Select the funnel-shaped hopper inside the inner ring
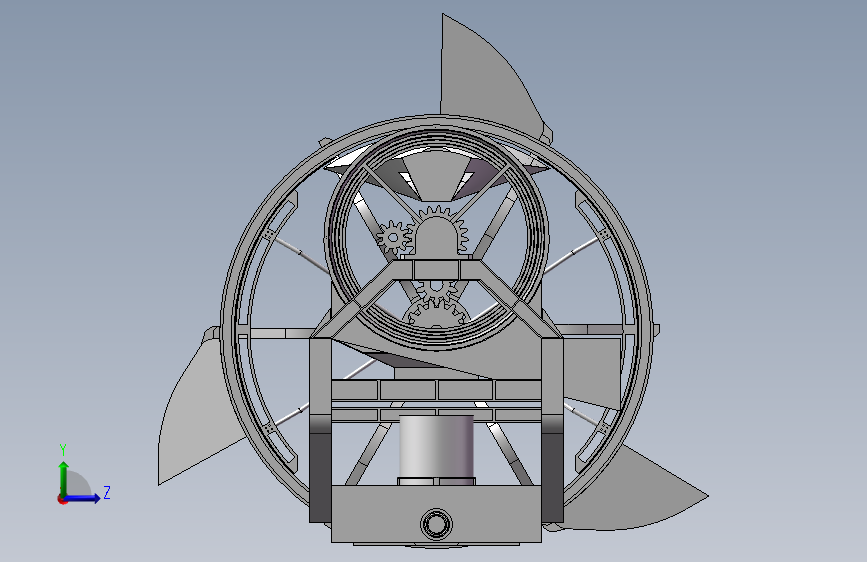Viewport: 867px width, 562px height. 437,176
